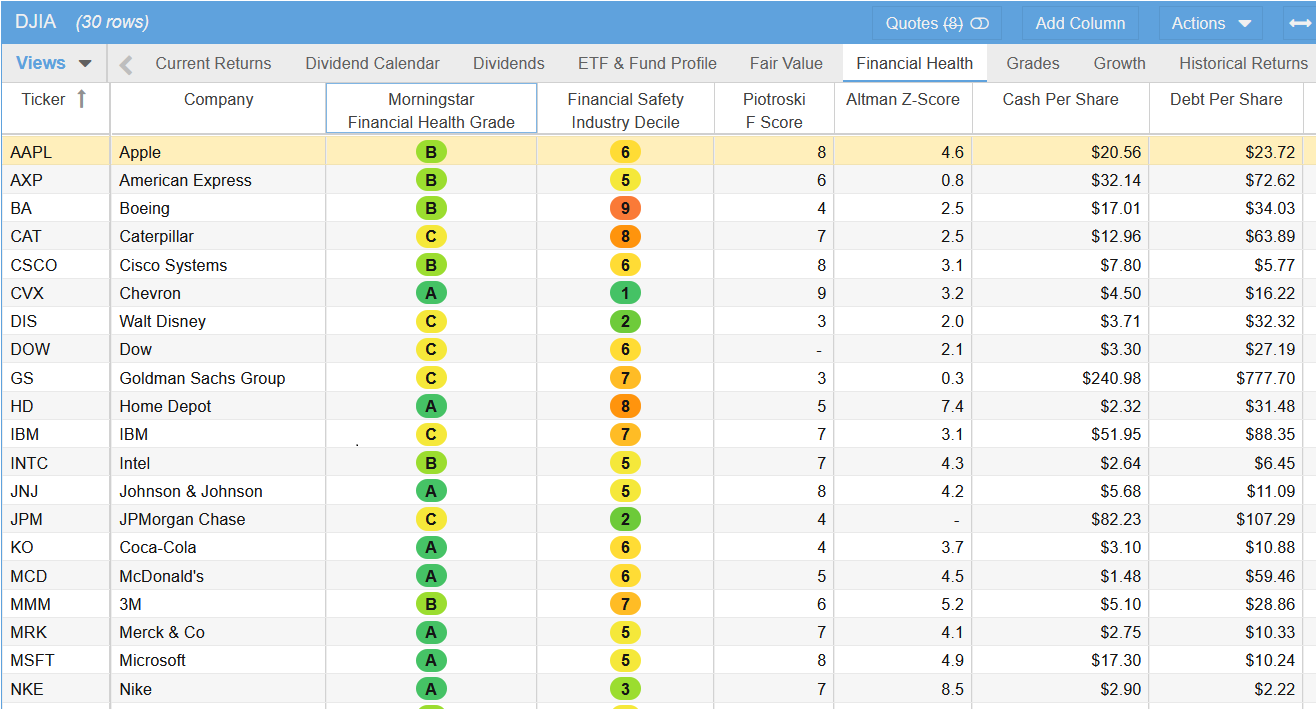Open the Actions dropdown menu

pos(1212,23)
